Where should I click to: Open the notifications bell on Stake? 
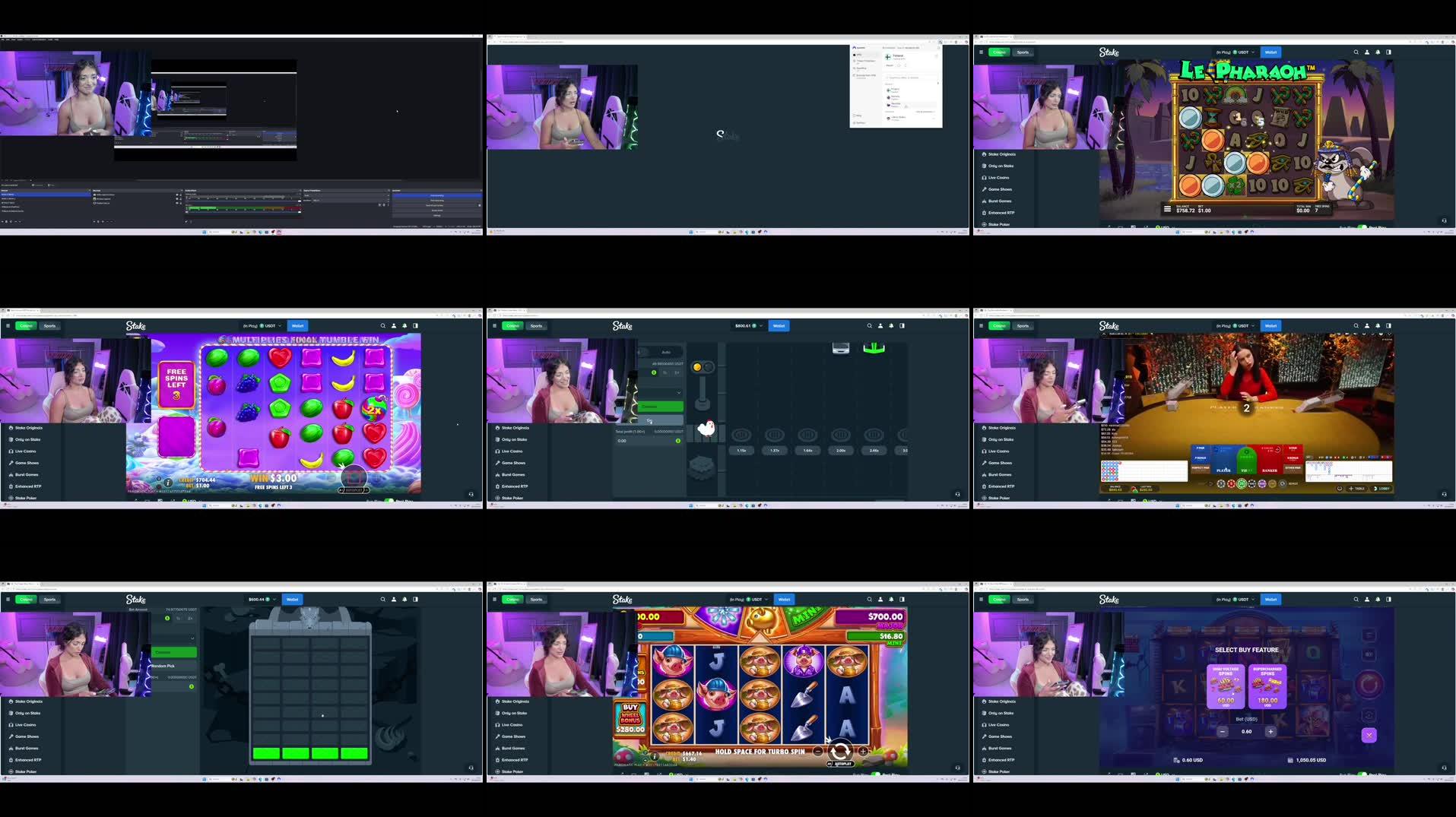(x=1377, y=52)
